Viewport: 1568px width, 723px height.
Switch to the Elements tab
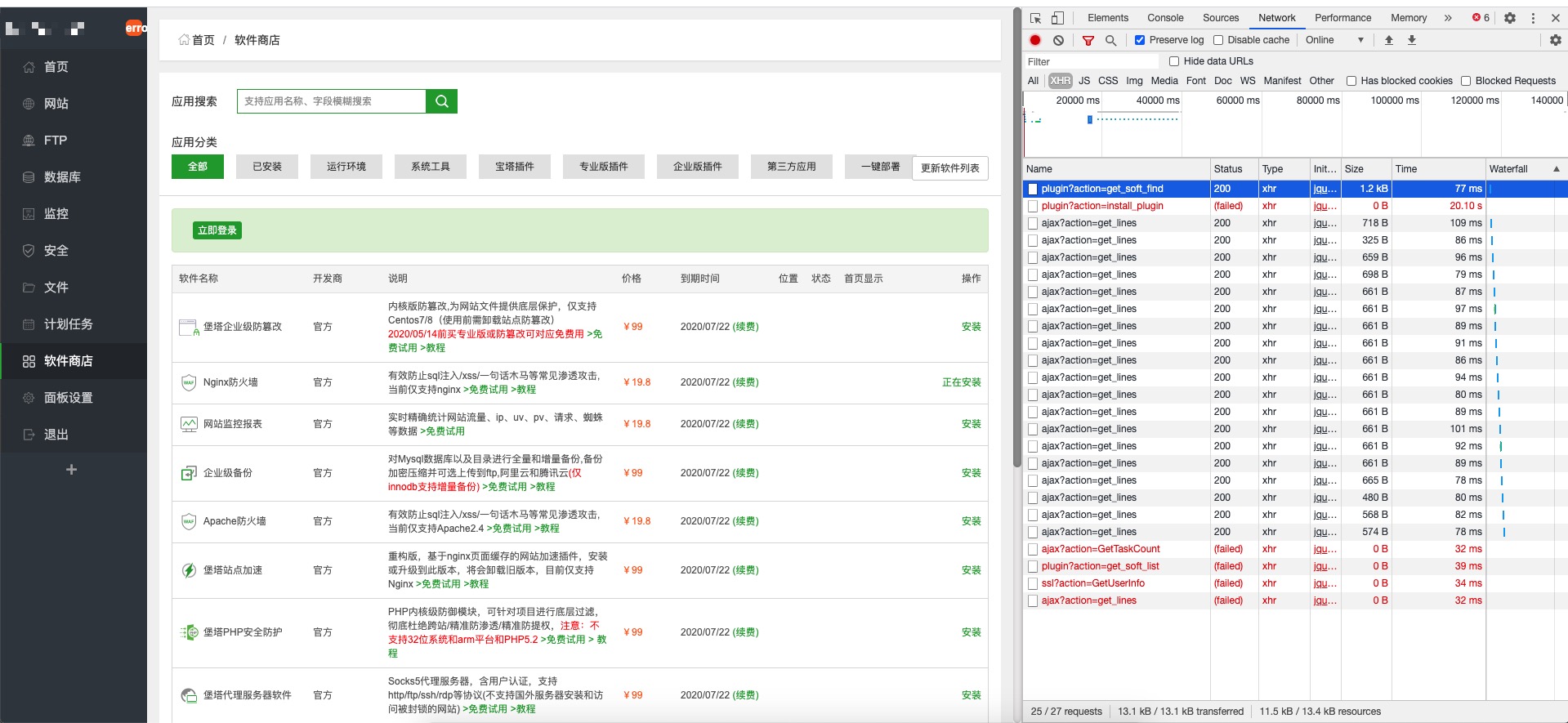click(1107, 18)
